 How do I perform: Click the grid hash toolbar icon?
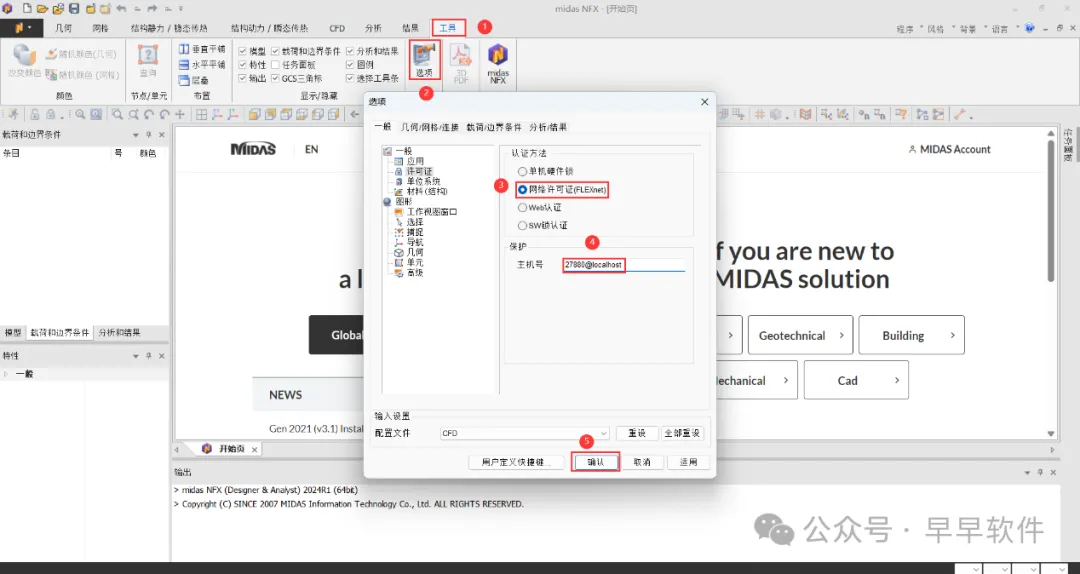tap(760, 114)
